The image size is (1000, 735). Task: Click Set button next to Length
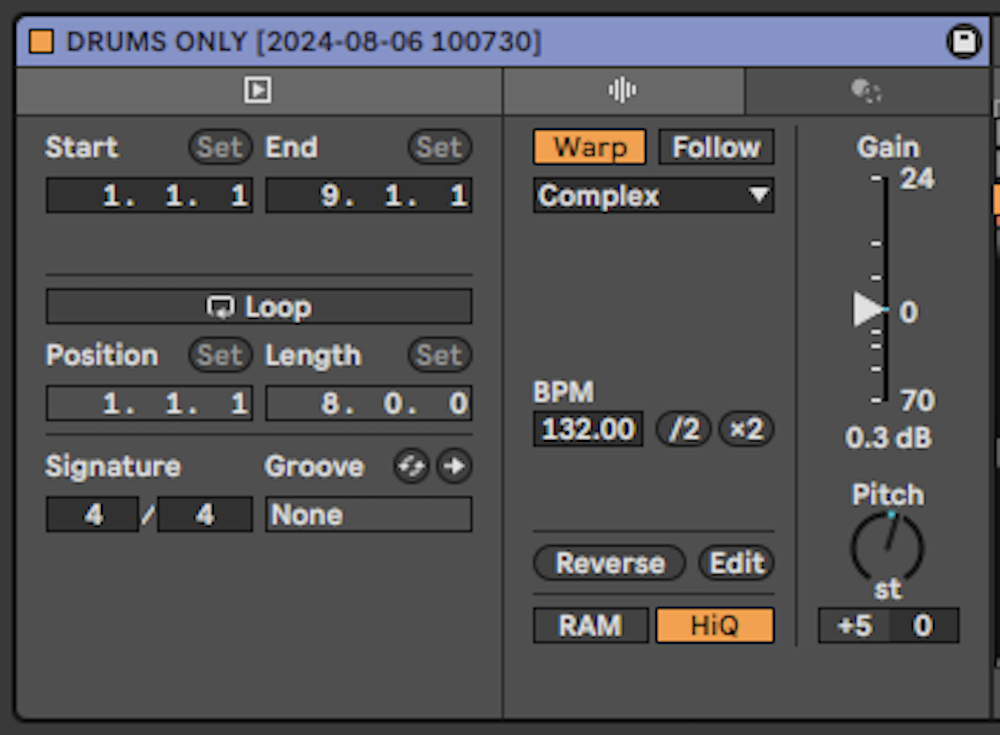(x=439, y=355)
